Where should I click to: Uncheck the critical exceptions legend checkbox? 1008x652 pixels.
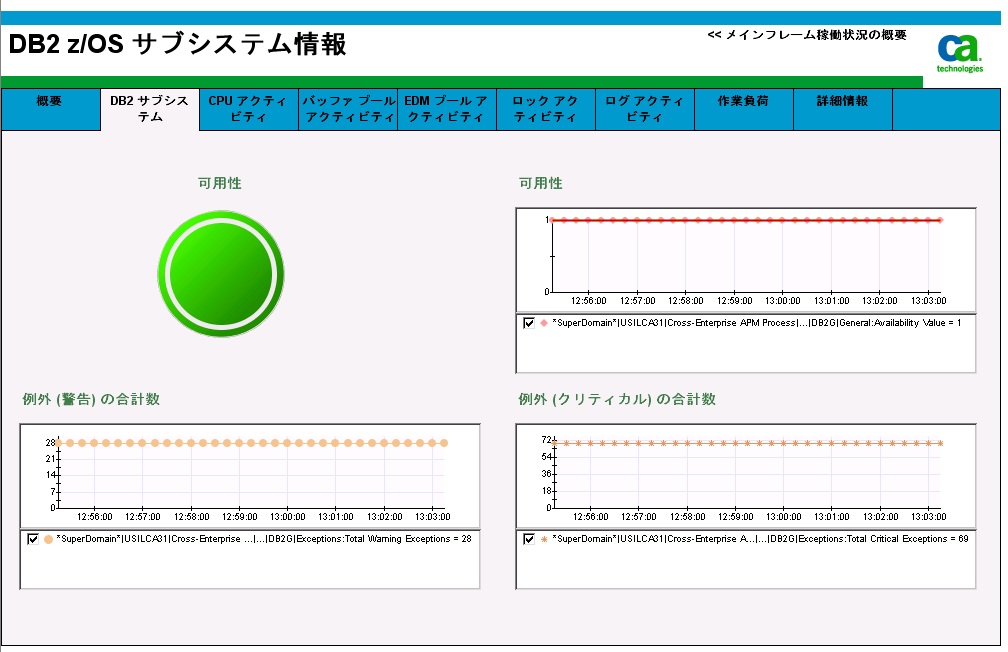click(x=528, y=538)
